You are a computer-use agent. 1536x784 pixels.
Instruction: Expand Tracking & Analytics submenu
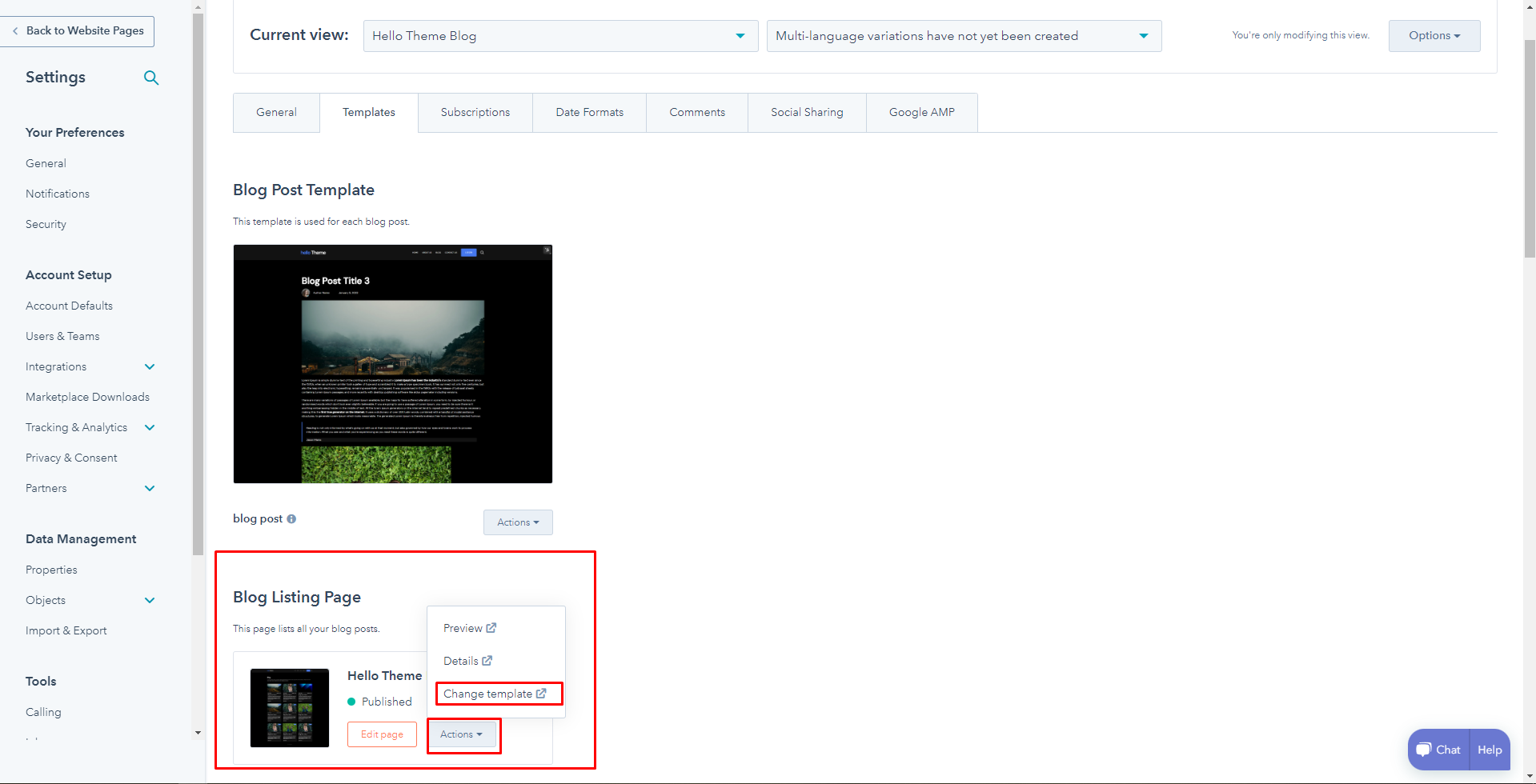click(x=150, y=427)
